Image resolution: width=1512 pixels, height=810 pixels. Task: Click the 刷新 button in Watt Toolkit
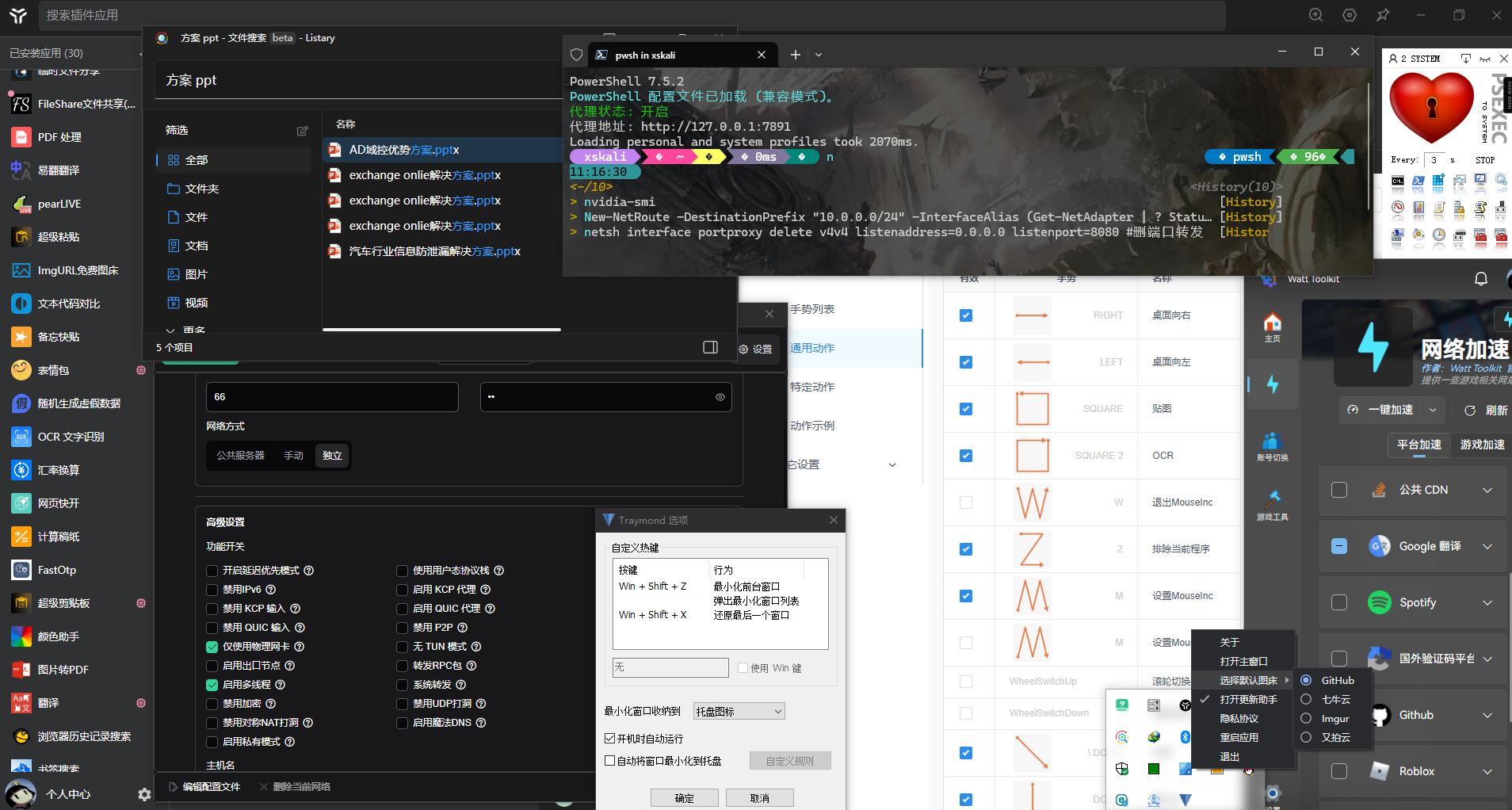point(1486,410)
